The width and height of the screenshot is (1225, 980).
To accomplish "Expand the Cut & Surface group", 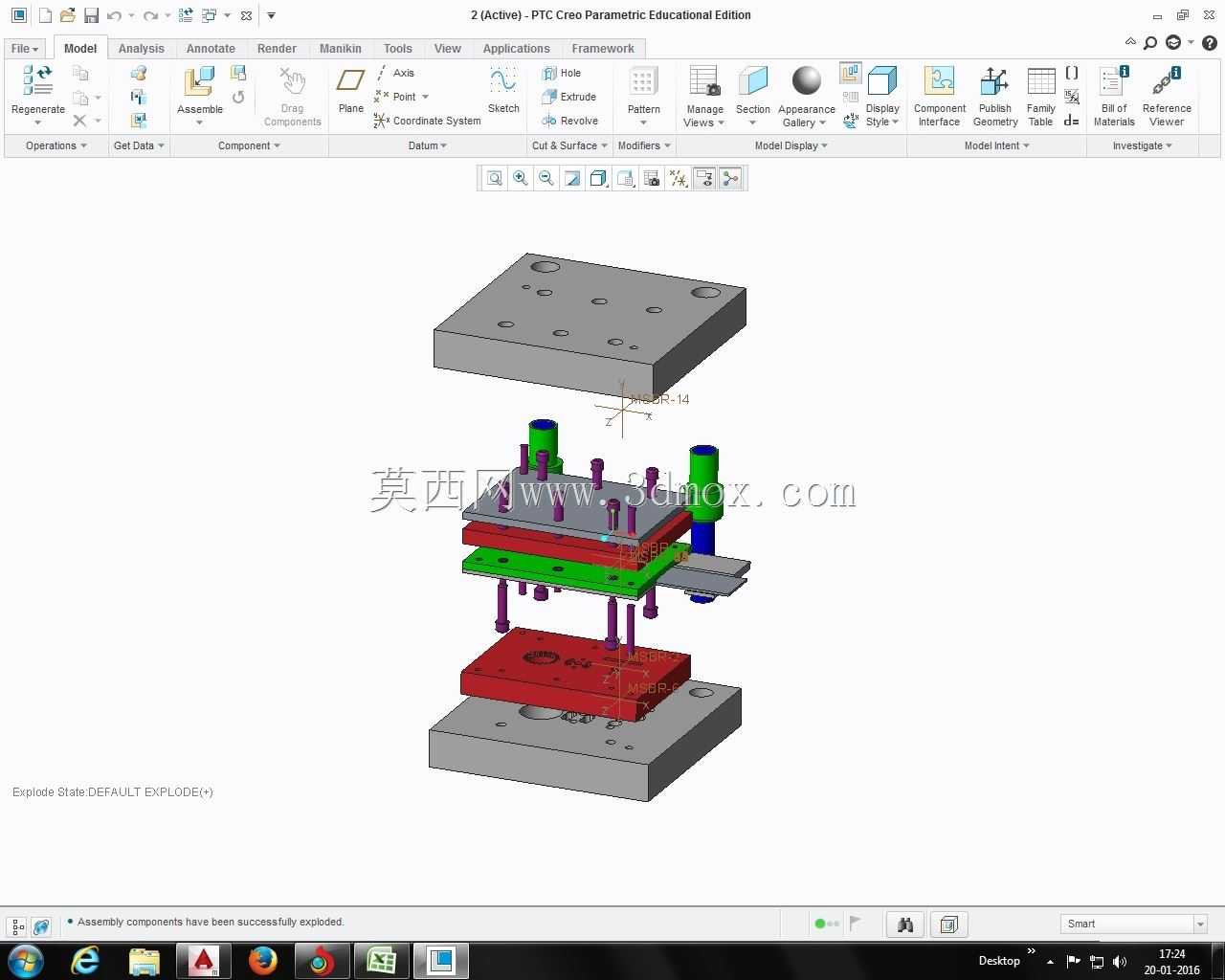I will [x=570, y=145].
